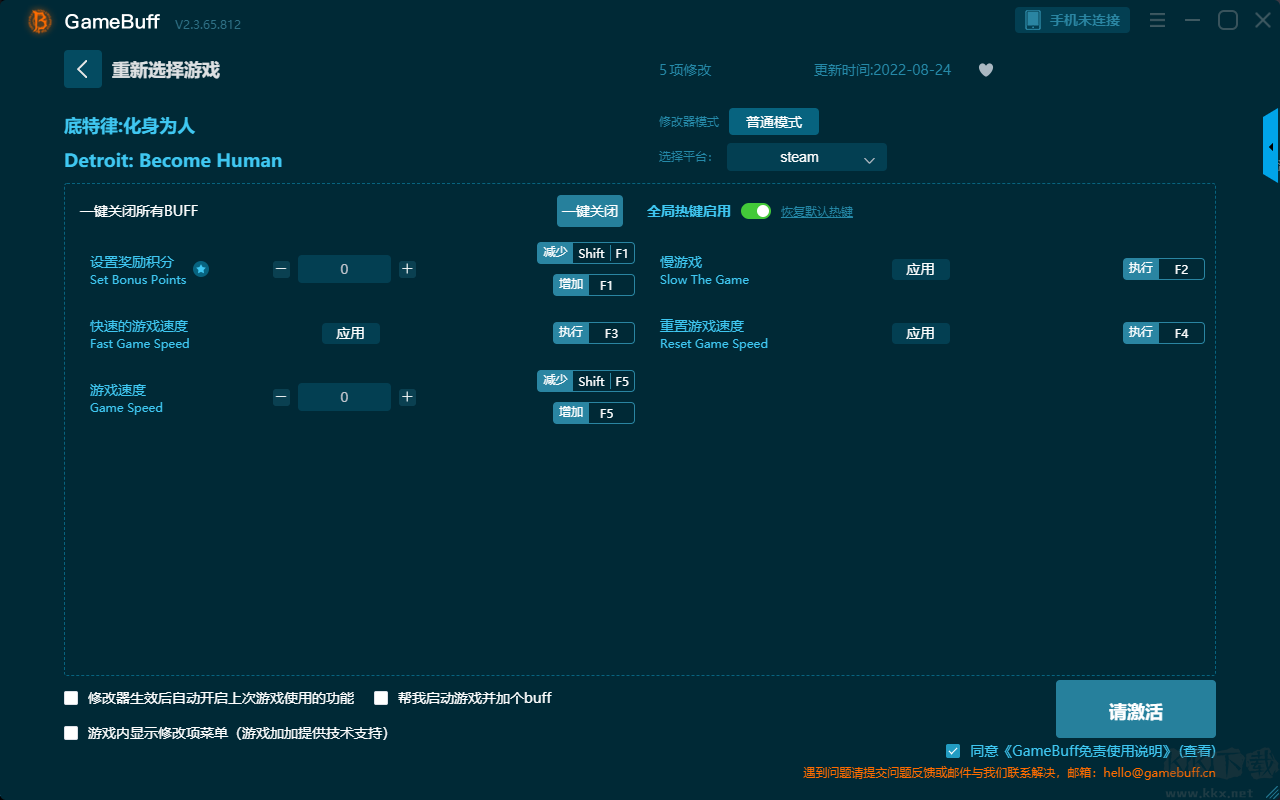
Task: Click the F1 increase hotkey for Bonus Points
Action: (594, 285)
